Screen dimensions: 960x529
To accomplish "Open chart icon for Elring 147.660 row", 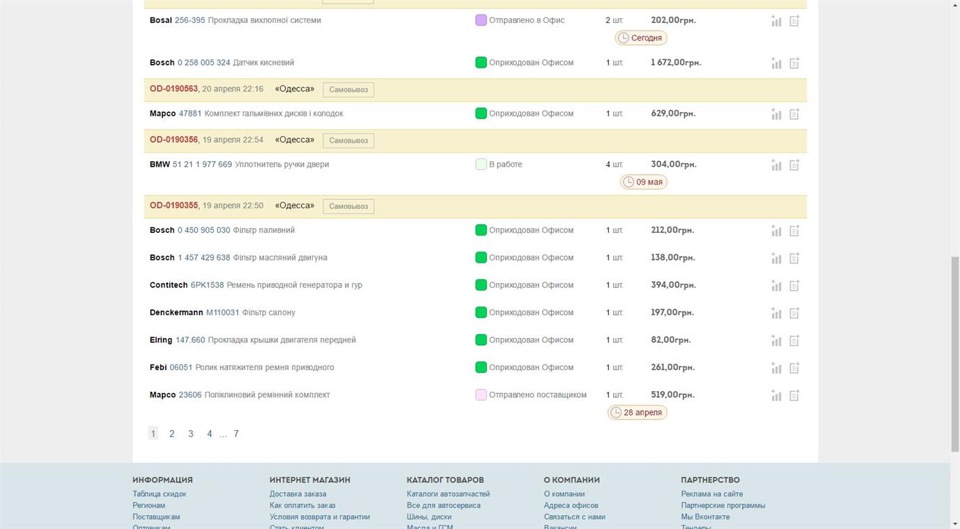I will [776, 340].
